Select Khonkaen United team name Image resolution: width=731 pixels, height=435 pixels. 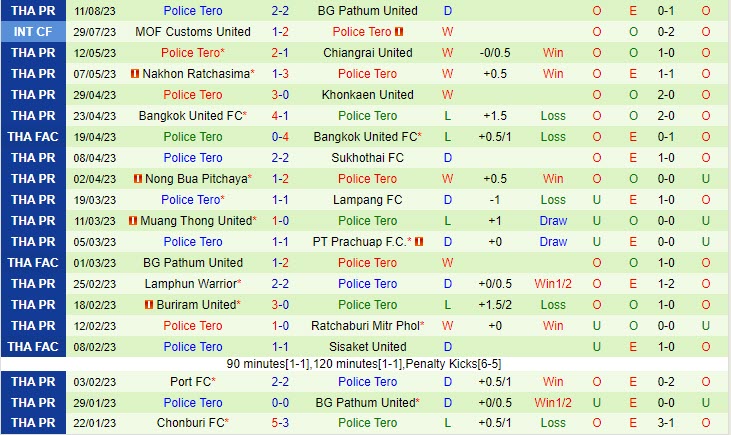367,95
